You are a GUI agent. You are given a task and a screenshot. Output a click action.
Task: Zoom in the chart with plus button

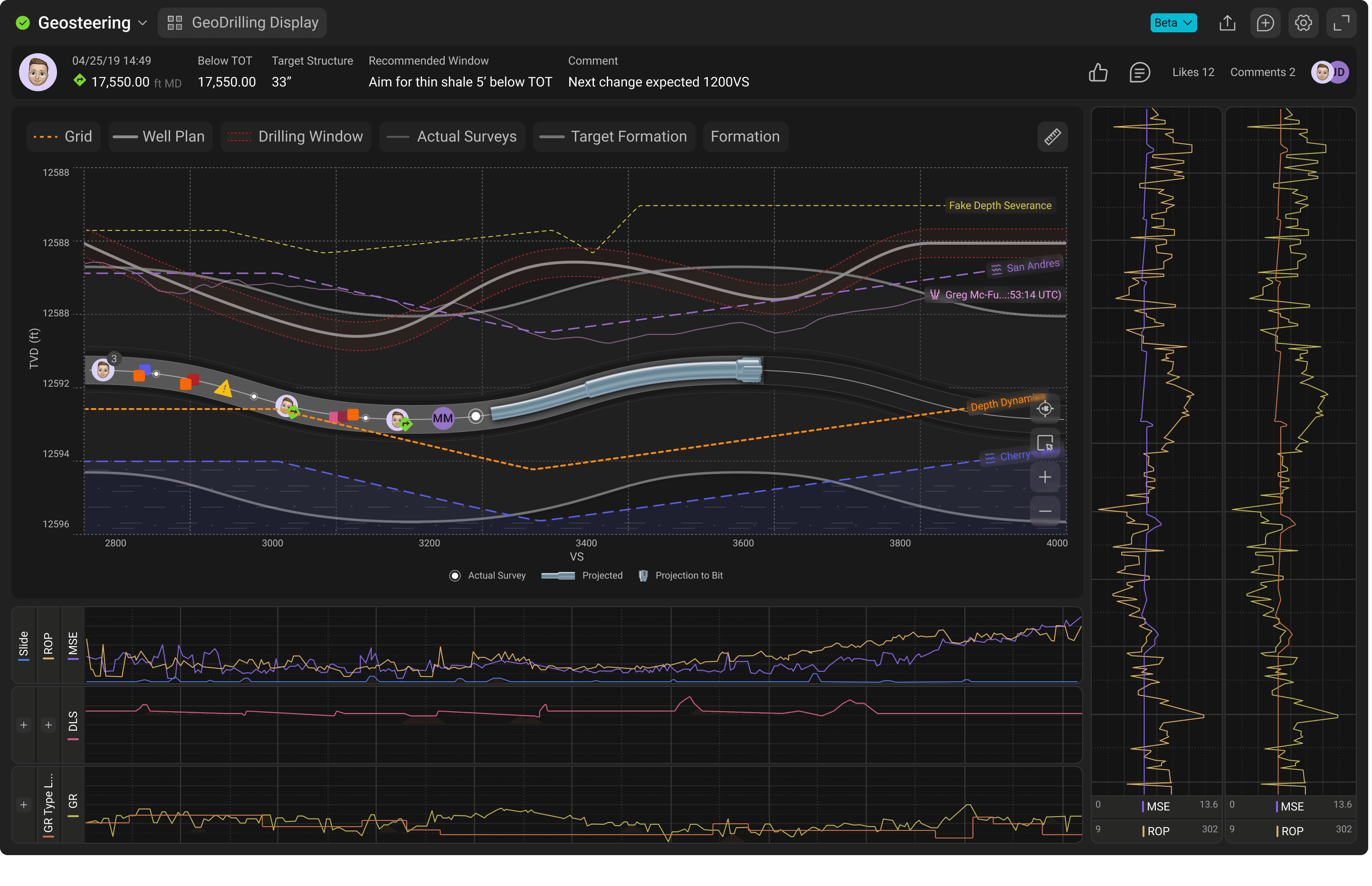pyautogui.click(x=1045, y=477)
